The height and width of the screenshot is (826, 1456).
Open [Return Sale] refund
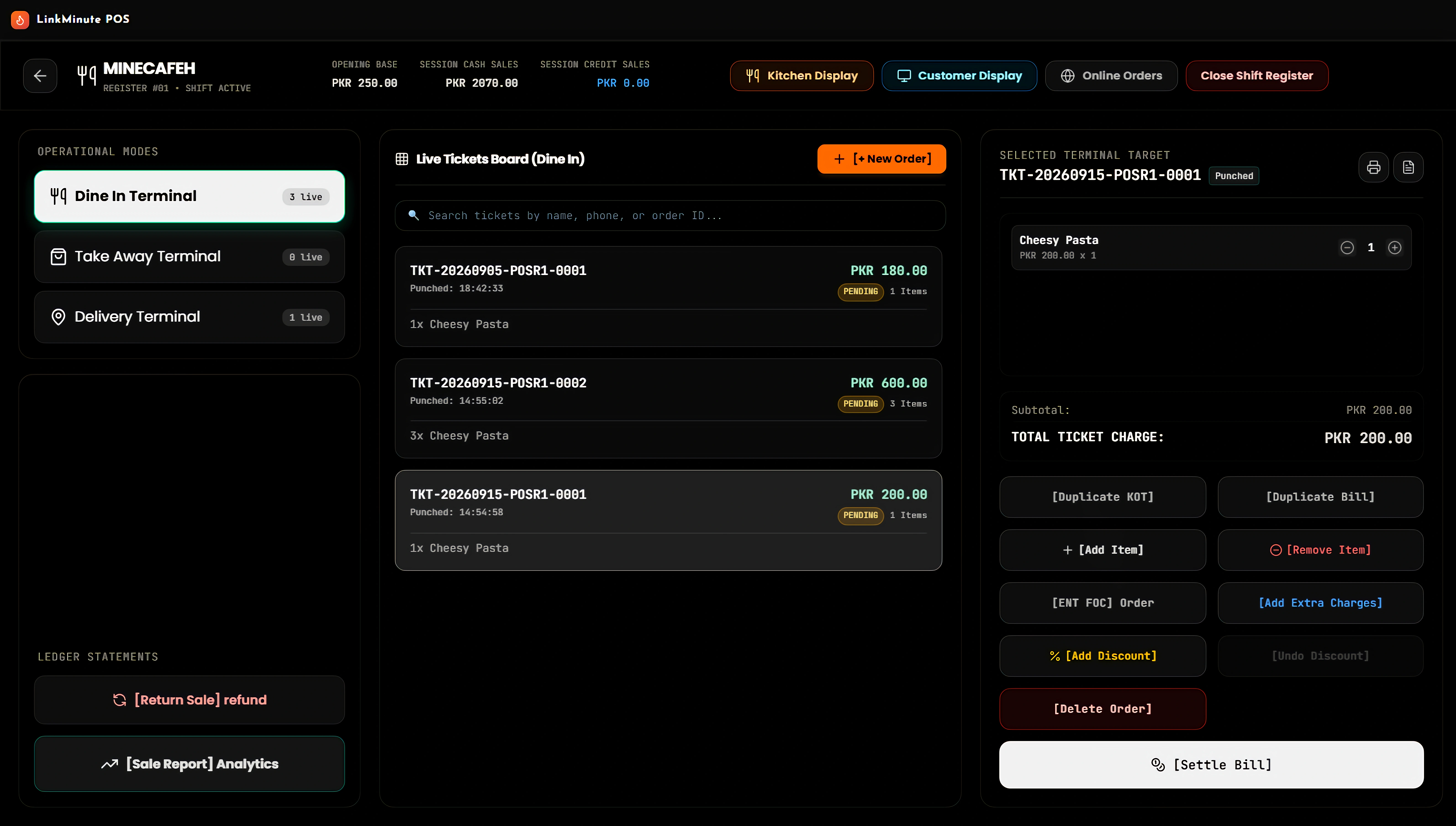189,700
